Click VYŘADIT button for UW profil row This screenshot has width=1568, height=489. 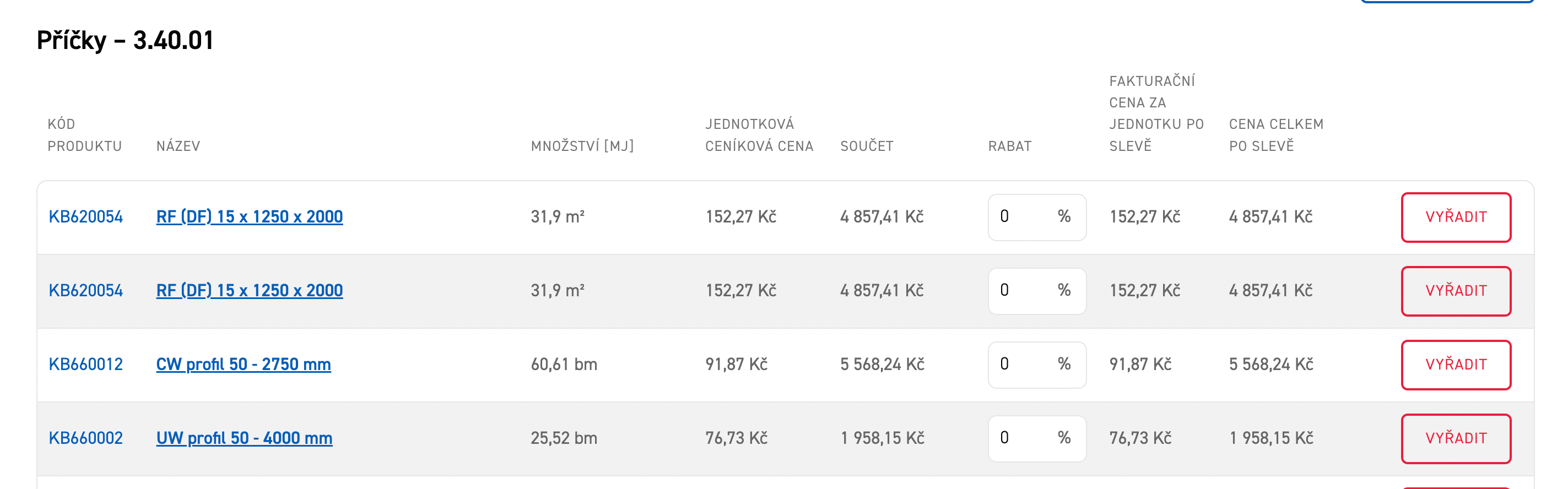click(x=1456, y=438)
